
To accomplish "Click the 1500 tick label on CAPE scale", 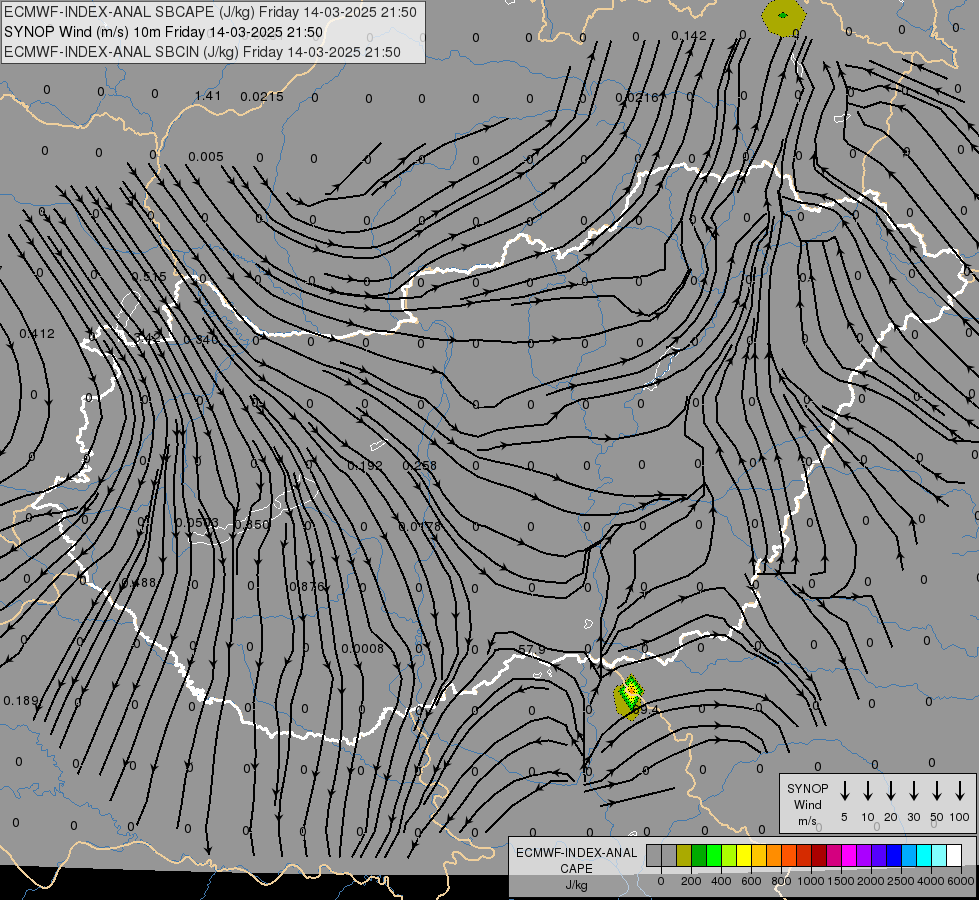I will point(841,881).
